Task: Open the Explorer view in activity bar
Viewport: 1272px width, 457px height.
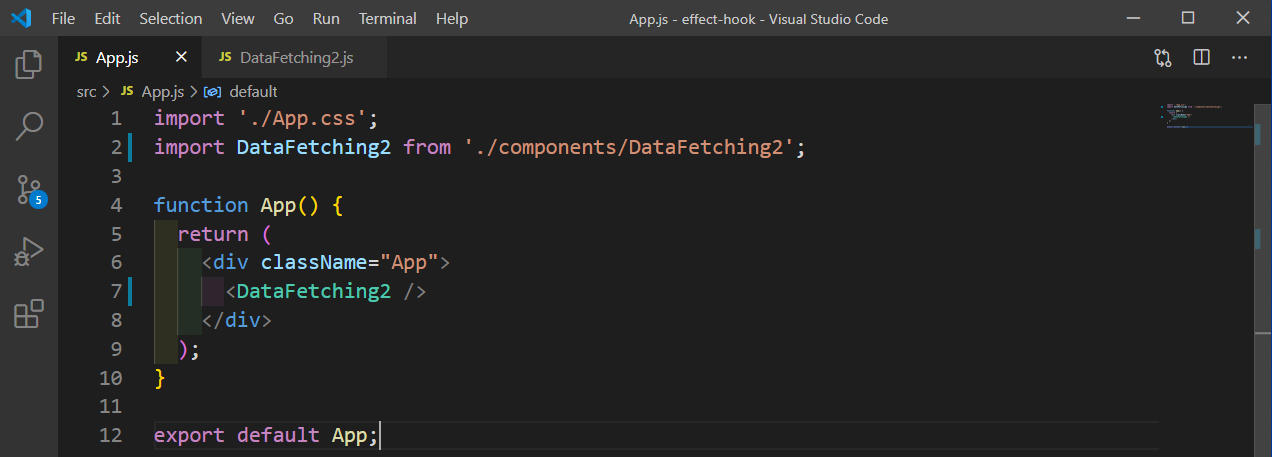Action: pos(28,65)
